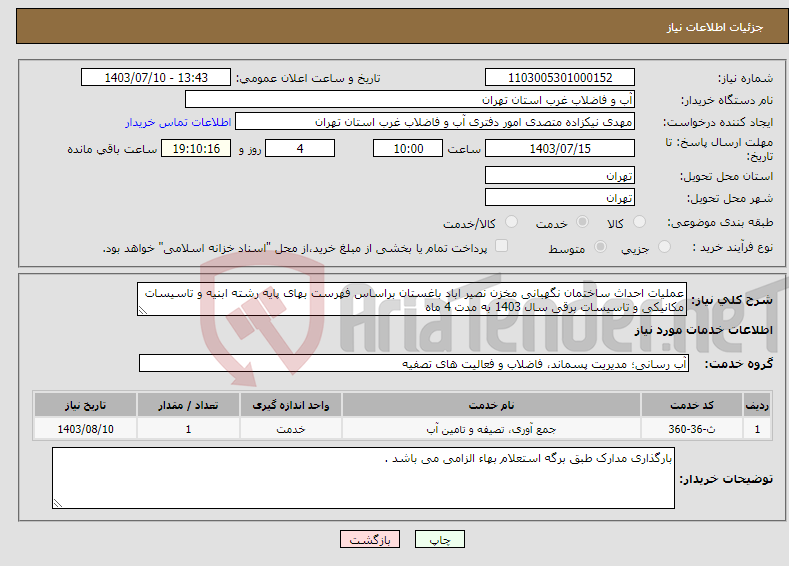Screen dimensions: 789x566
Task: Click the بازگشت back button
Action: [370, 539]
